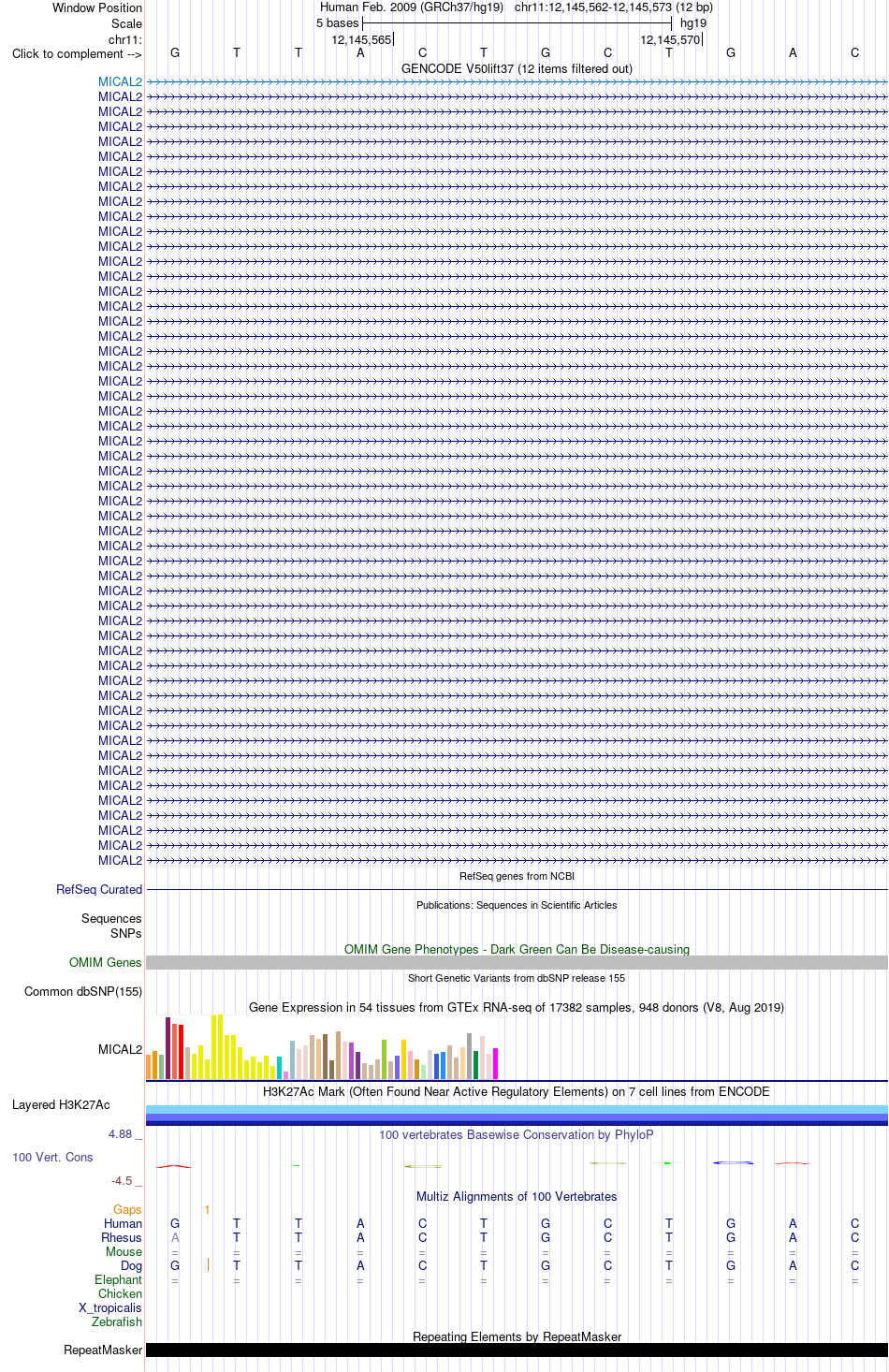This screenshot has width=889, height=1372.
Task: Open 'Short Genetic Variants from dbSNP release 155'
Action: pos(517,978)
